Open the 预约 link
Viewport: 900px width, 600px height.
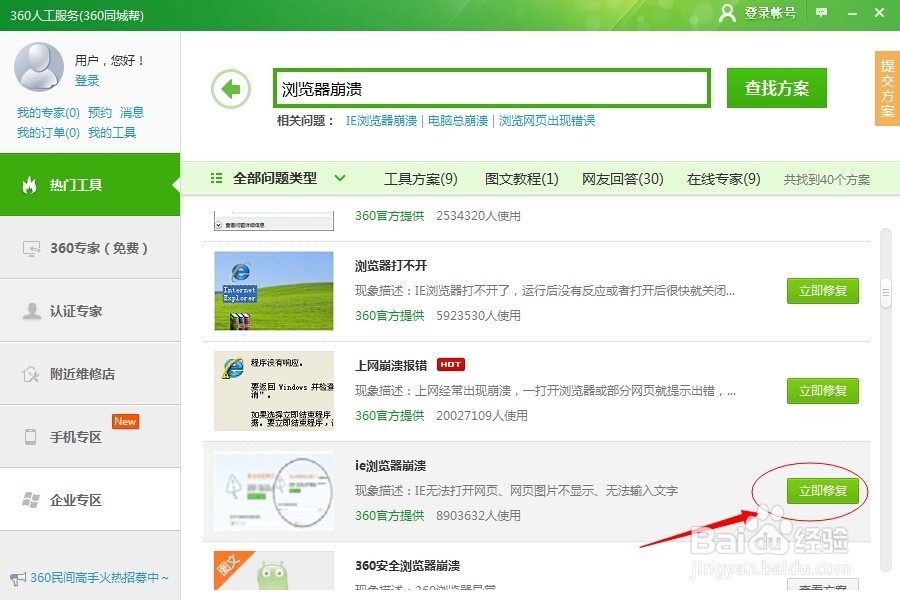click(x=100, y=113)
